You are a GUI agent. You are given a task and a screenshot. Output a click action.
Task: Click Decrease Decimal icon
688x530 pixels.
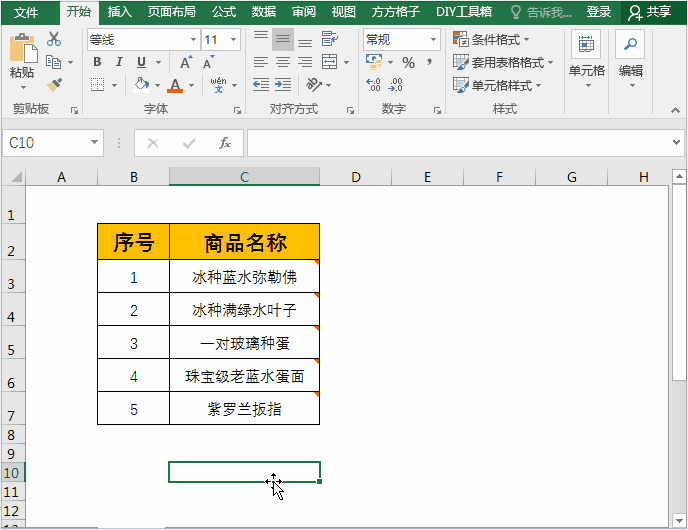[395, 84]
